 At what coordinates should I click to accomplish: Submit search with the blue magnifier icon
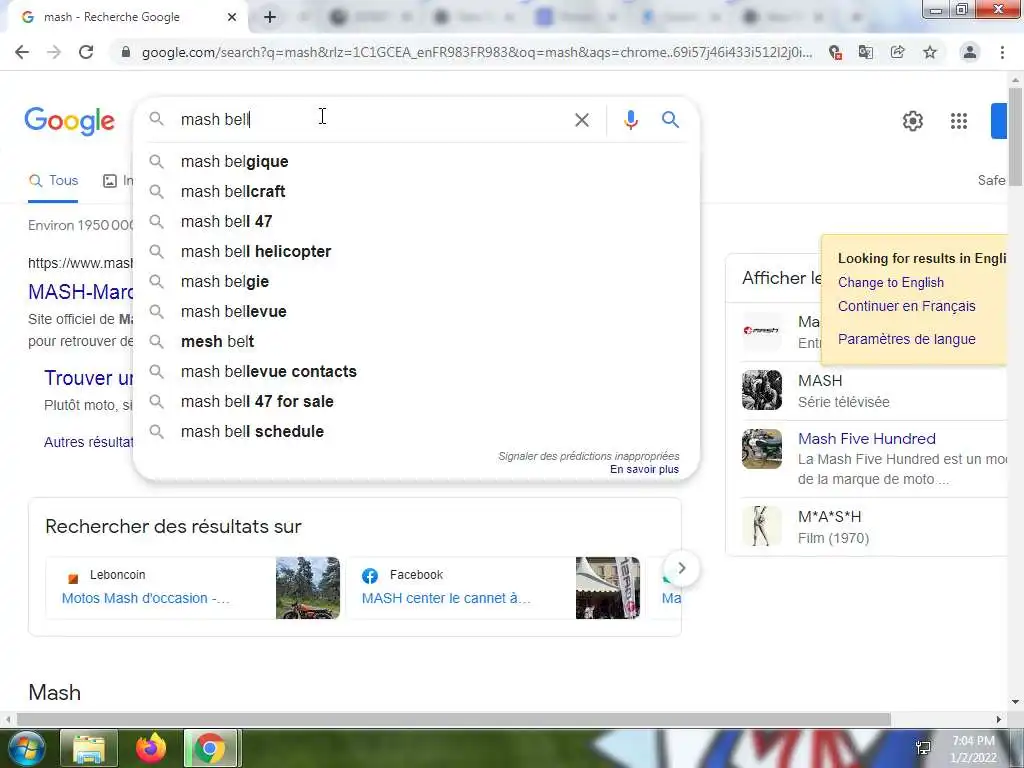[x=670, y=120]
